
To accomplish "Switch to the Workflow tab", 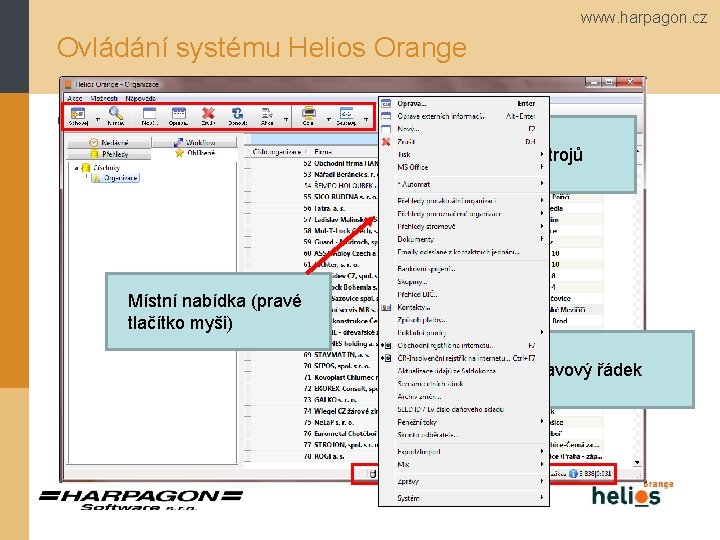I will coord(195,142).
